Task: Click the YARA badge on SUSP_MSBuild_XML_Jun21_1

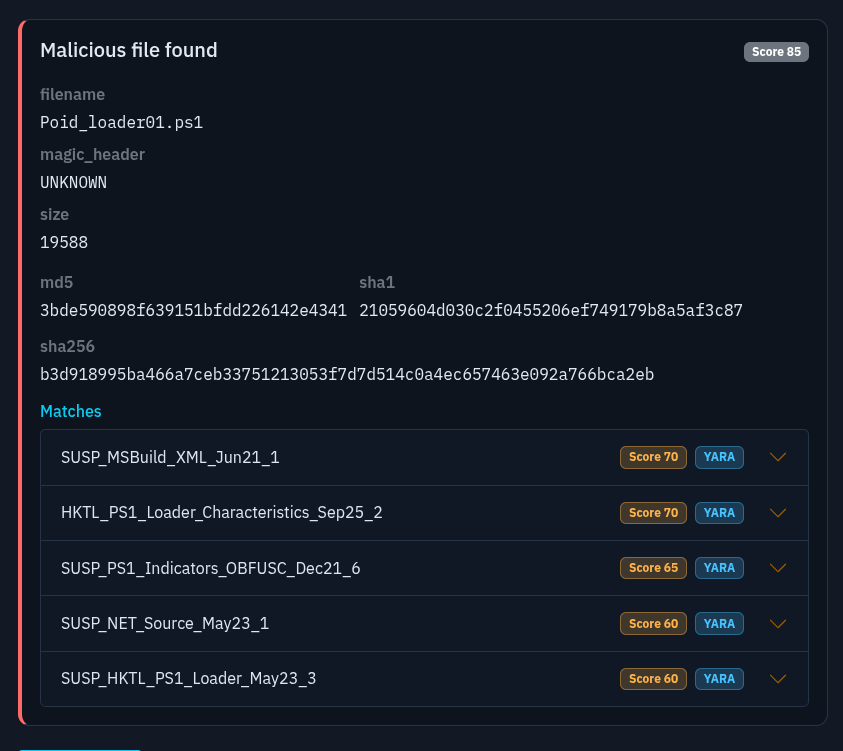Action: tap(719, 457)
